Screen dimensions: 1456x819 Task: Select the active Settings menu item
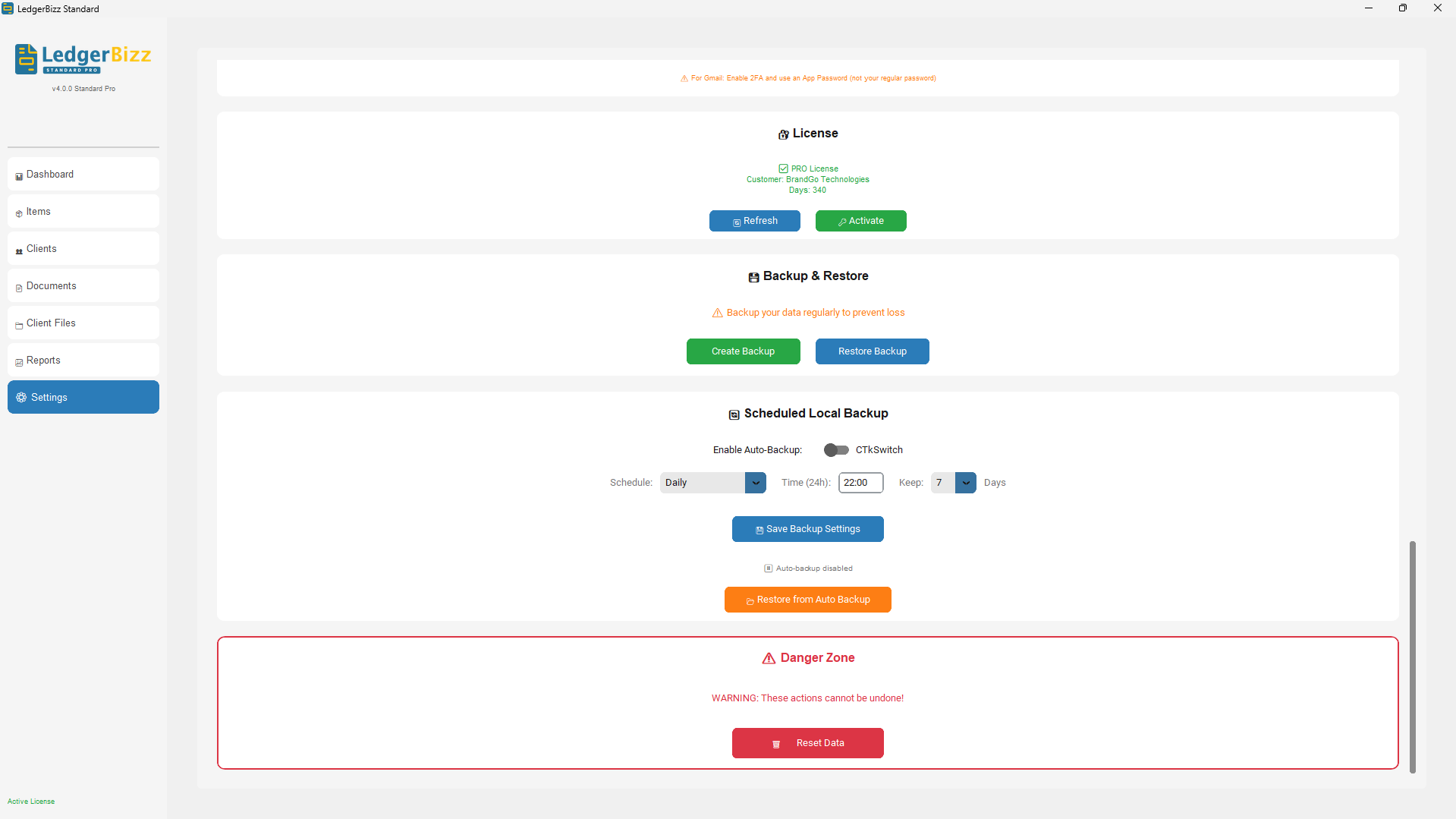pos(83,397)
